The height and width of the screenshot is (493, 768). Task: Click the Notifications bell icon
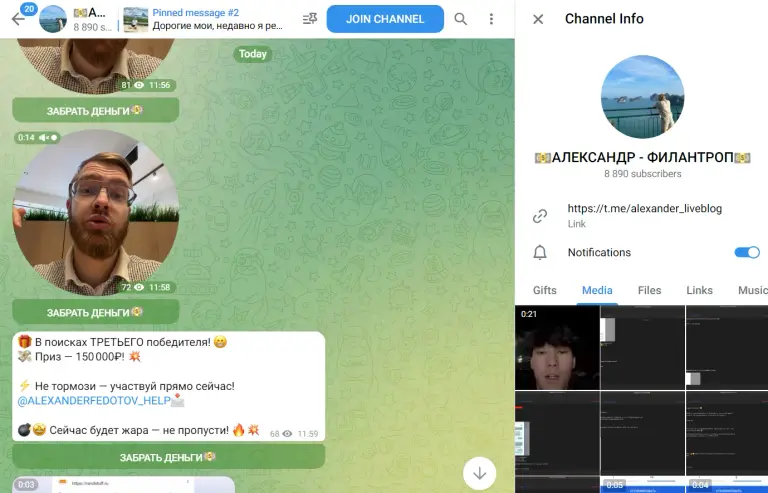tap(540, 253)
